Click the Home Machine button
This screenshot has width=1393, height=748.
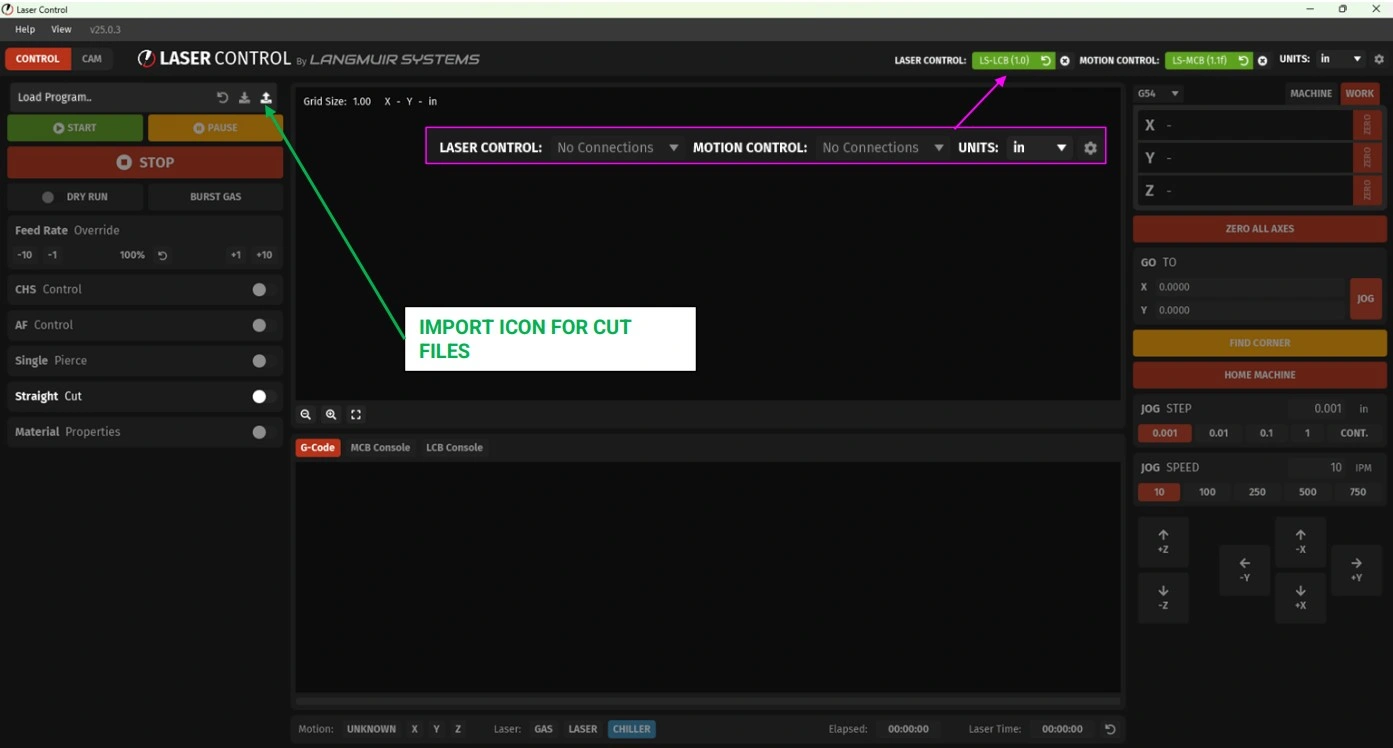pyautogui.click(x=1259, y=375)
